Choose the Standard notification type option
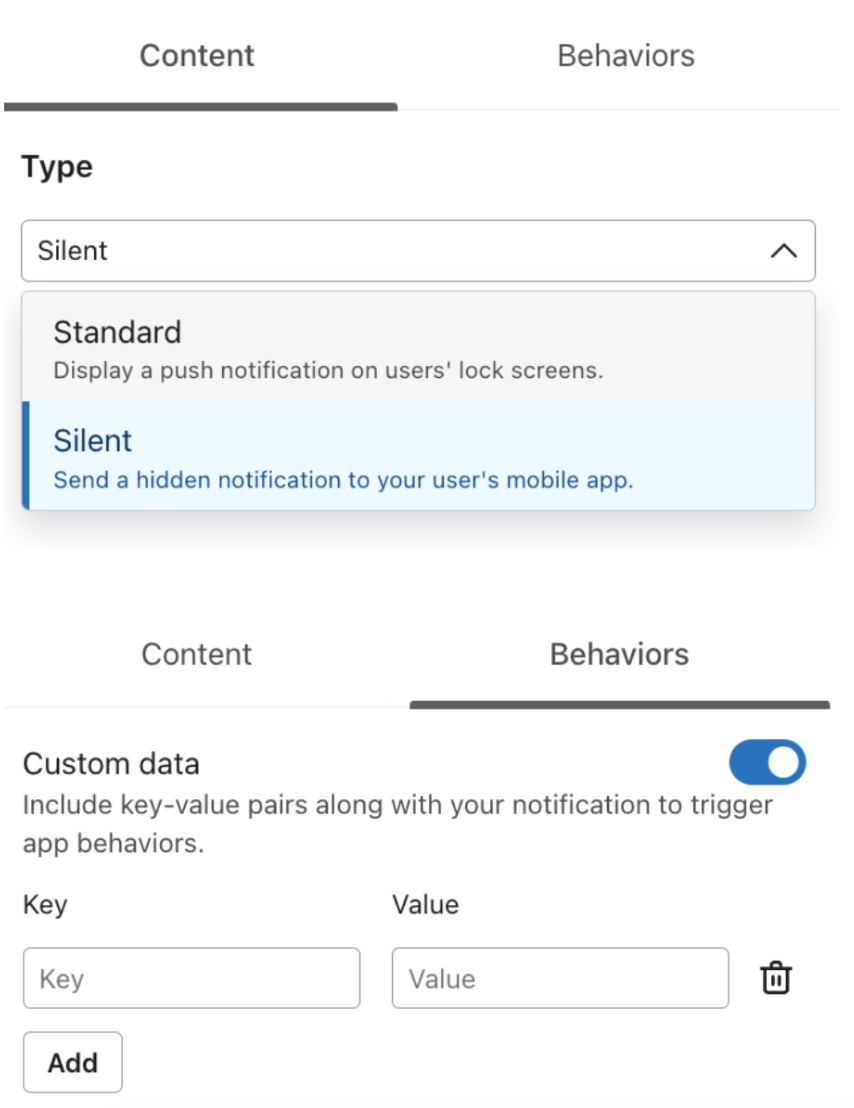The image size is (854, 1108). (x=418, y=347)
